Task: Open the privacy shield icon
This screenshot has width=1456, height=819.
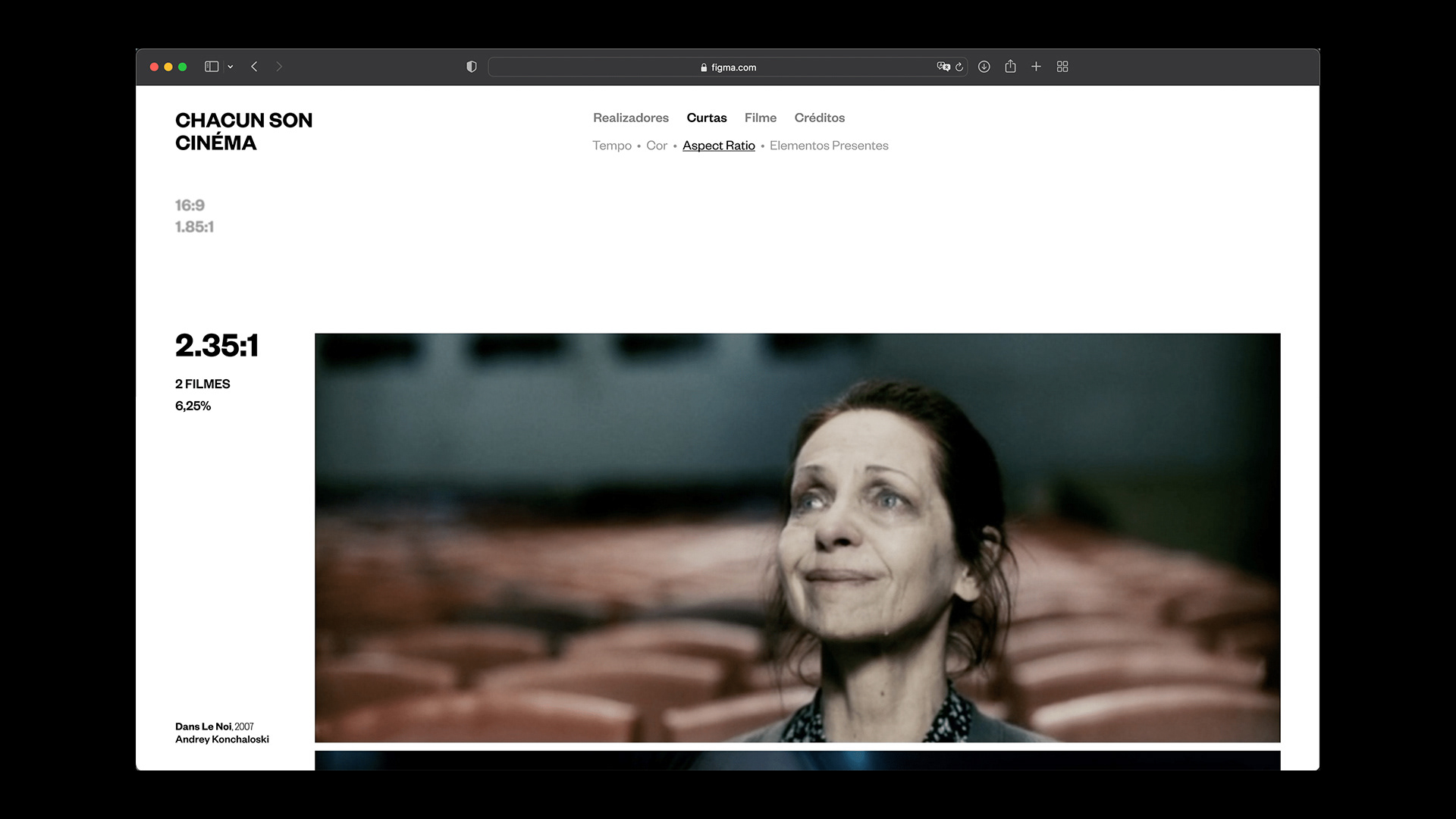Action: (472, 67)
